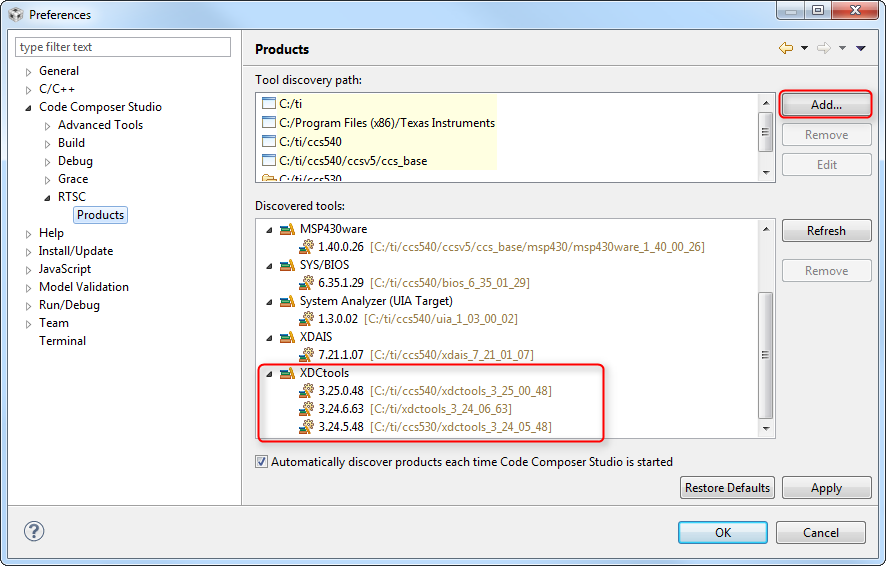Select Model Validation category
This screenshot has width=886, height=566.
84,287
